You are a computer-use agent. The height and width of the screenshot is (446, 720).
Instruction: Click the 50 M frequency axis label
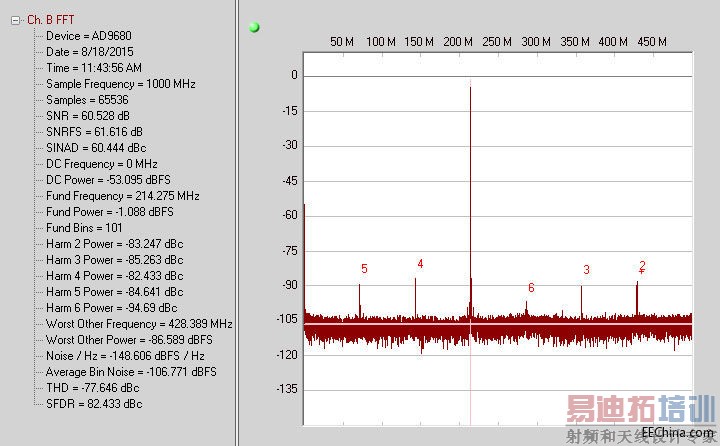point(342,42)
